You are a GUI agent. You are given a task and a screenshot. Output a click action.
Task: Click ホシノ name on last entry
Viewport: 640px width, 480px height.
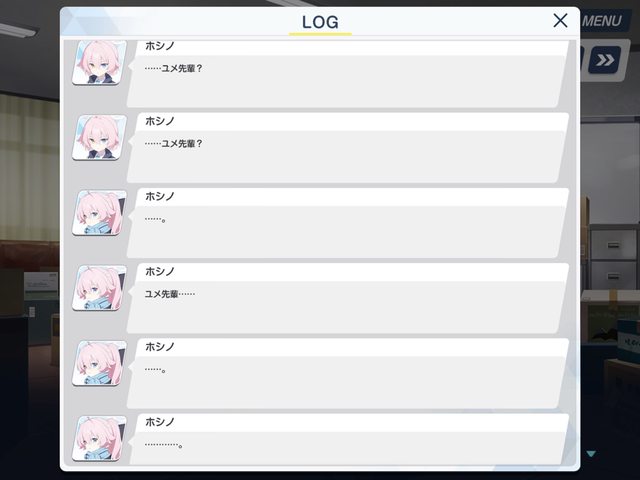pyautogui.click(x=160, y=422)
